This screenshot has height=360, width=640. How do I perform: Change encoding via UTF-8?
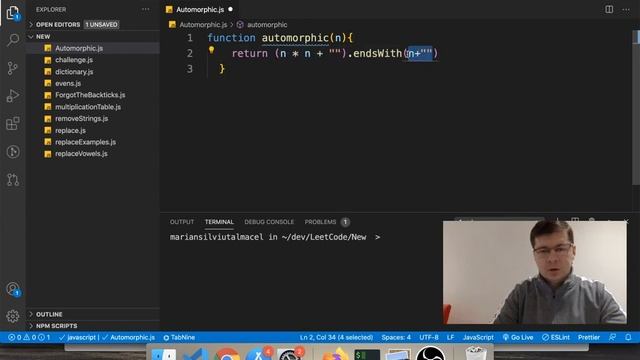click(429, 338)
